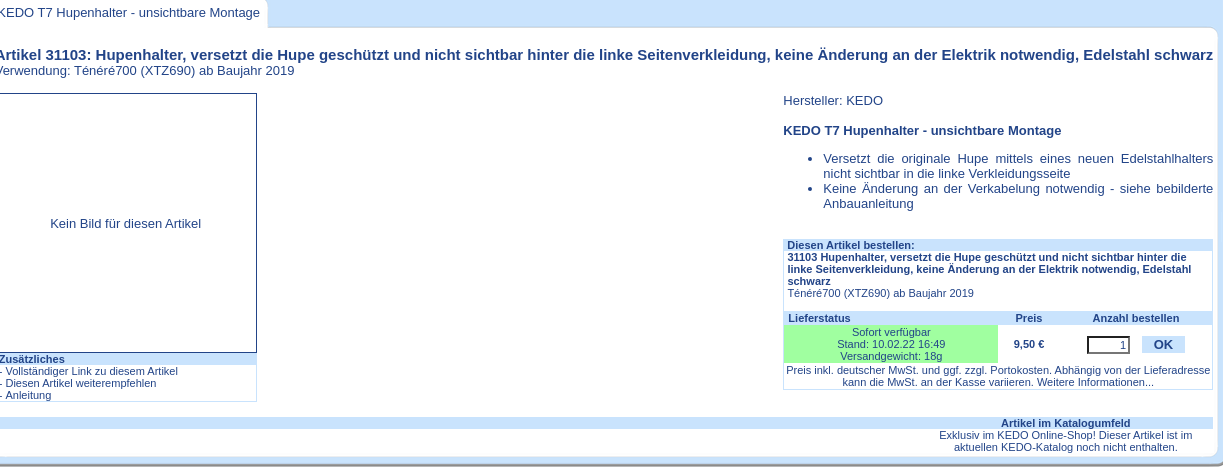Click the quantity input field
The width and height of the screenshot is (1223, 467).
tap(1108, 345)
